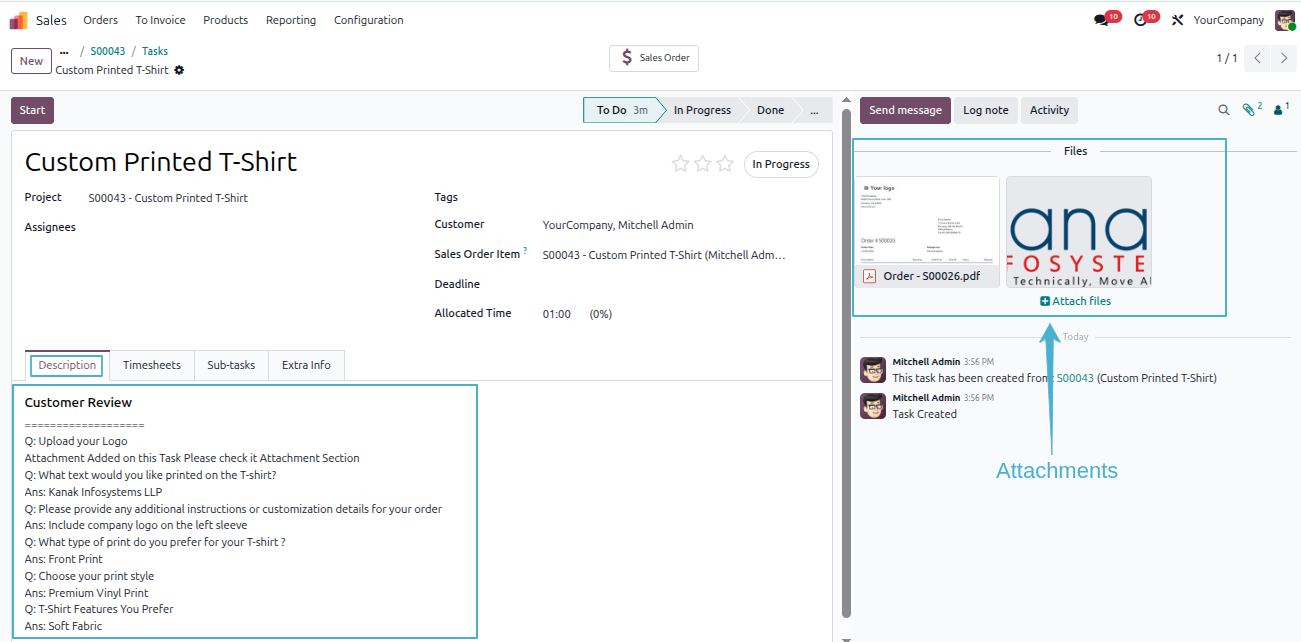Click the Start timer button
This screenshot has width=1301, height=642.
coord(32,110)
